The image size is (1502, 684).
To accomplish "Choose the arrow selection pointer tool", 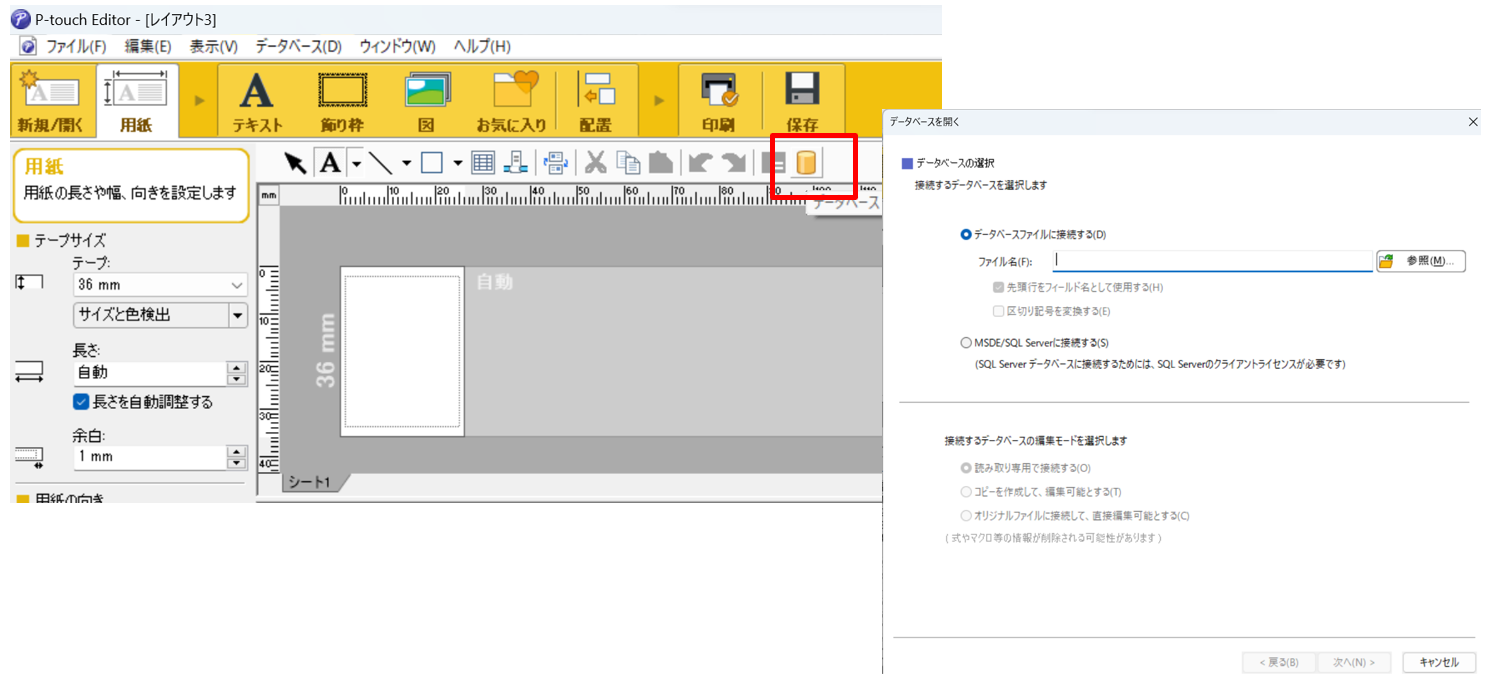I will point(295,163).
